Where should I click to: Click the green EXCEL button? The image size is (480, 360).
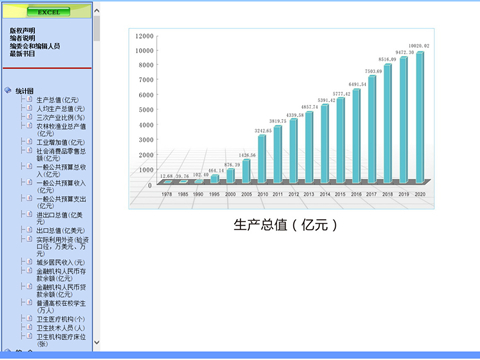[x=48, y=12]
